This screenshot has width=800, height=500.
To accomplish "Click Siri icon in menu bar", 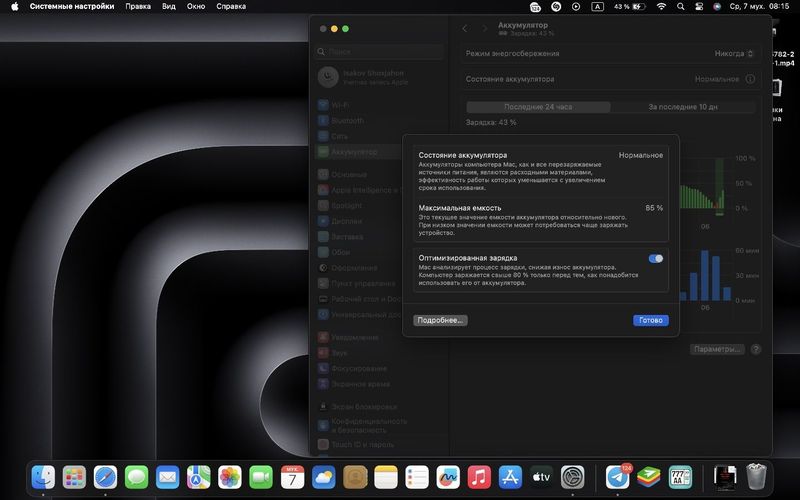I will tap(717, 7).
